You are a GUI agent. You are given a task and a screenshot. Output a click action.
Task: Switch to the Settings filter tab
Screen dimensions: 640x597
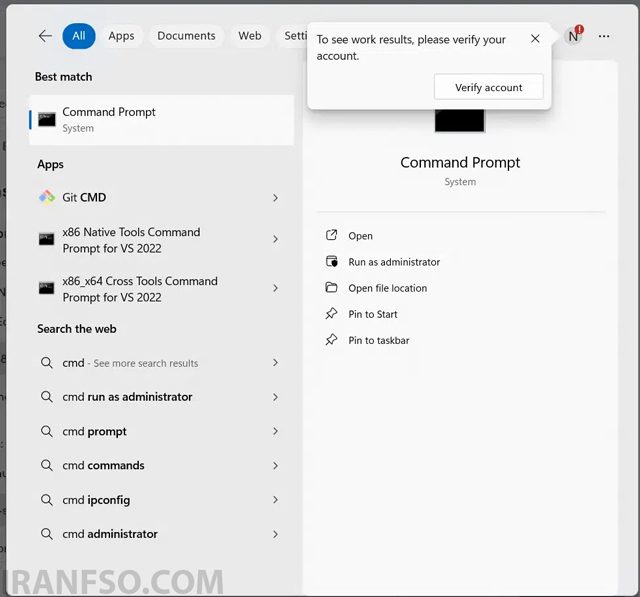tap(292, 36)
